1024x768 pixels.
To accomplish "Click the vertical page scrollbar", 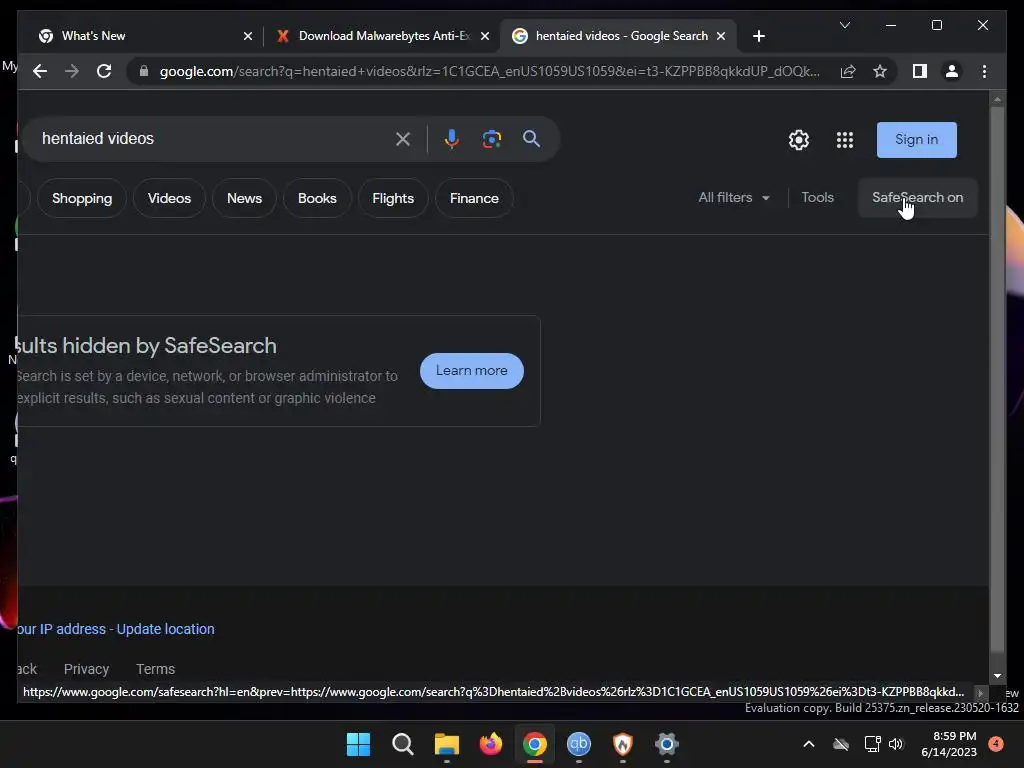I will pyautogui.click(x=997, y=379).
